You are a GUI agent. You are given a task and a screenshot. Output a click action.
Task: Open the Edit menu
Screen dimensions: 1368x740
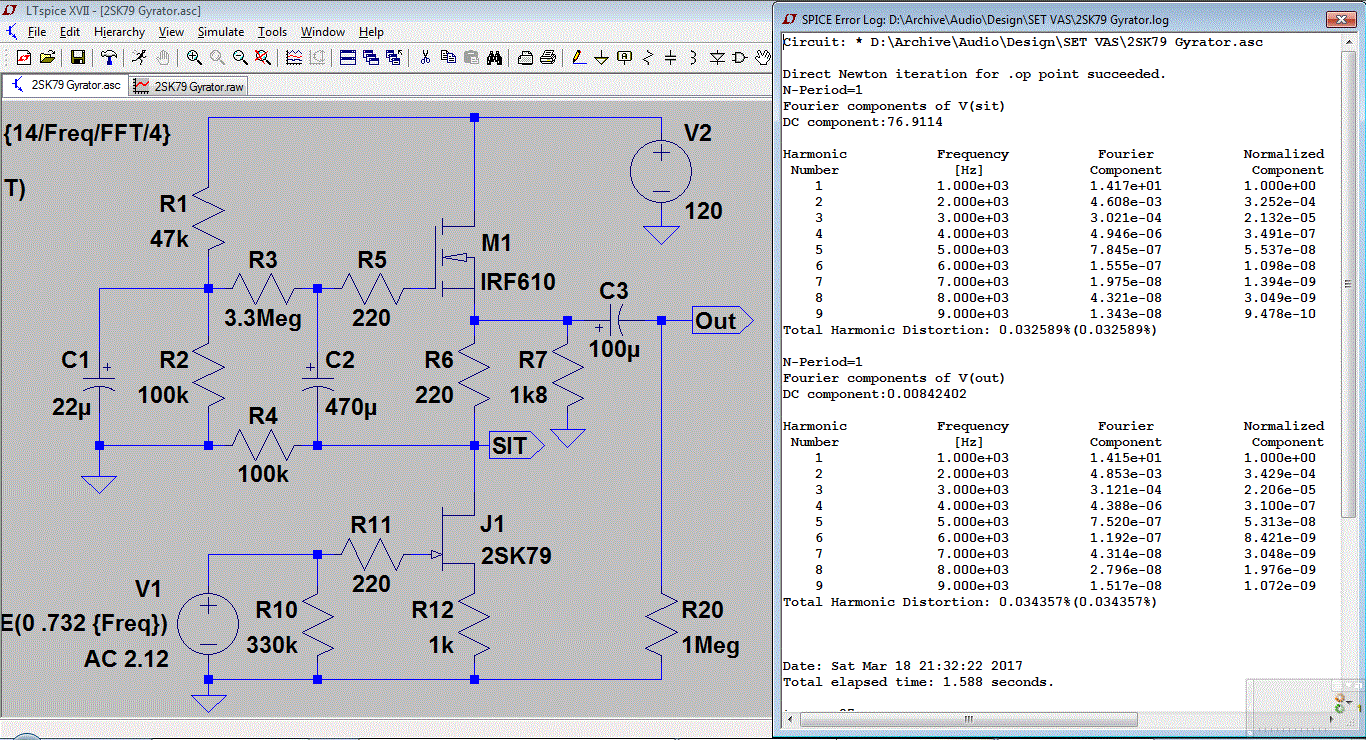(x=70, y=32)
